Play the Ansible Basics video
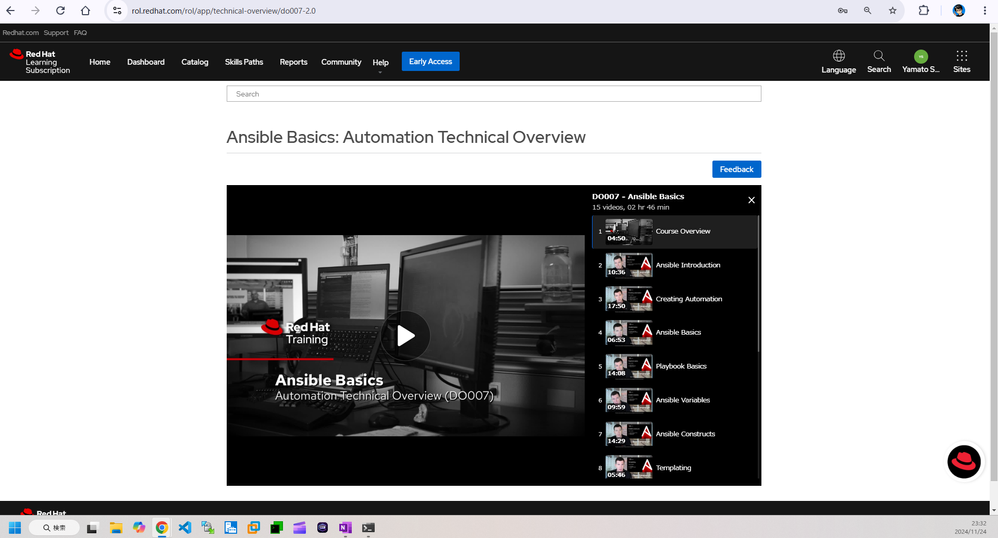Screen dimensions: 998x538 (405, 336)
